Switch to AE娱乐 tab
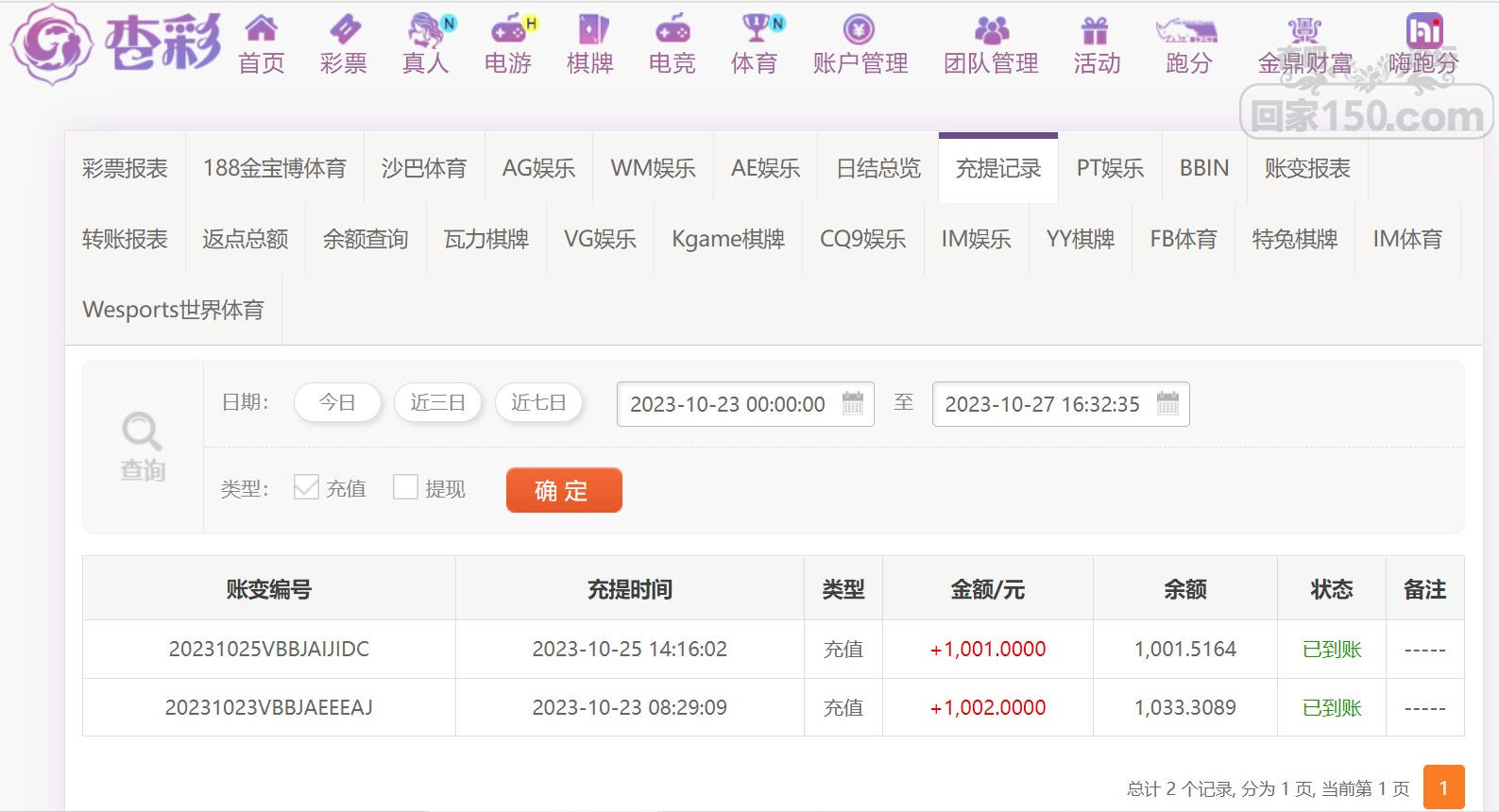Screen dimensions: 1499x812 765,168
